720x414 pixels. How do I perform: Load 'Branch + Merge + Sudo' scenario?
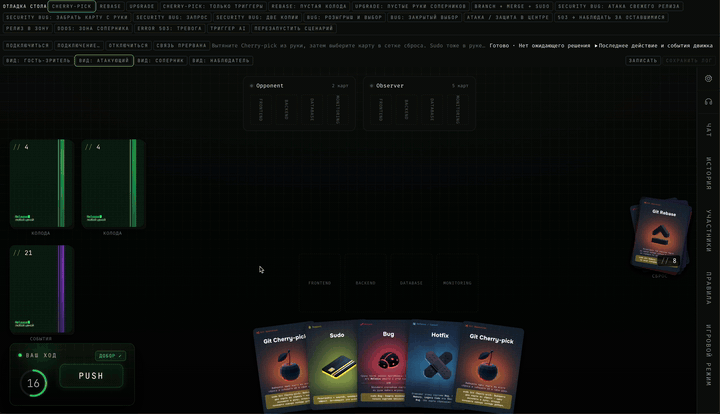point(512,6)
